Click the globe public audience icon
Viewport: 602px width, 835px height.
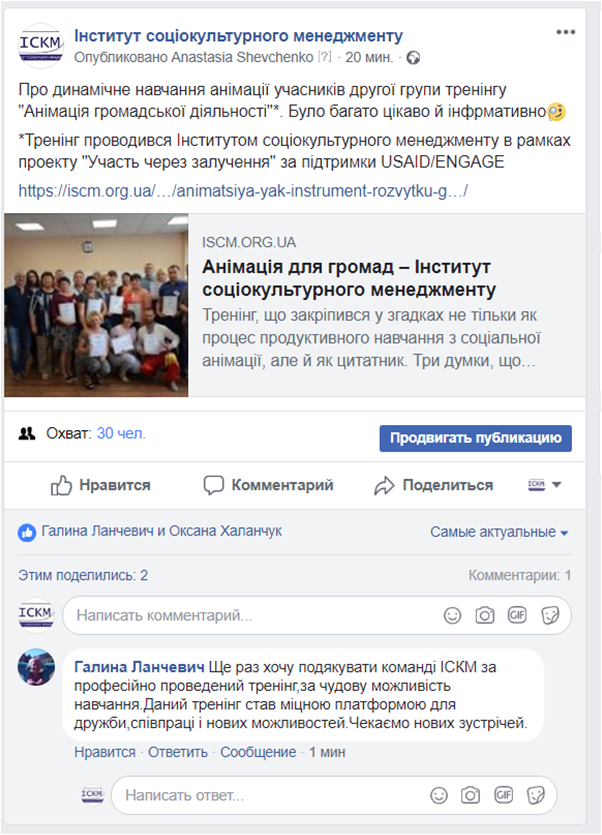point(413,58)
